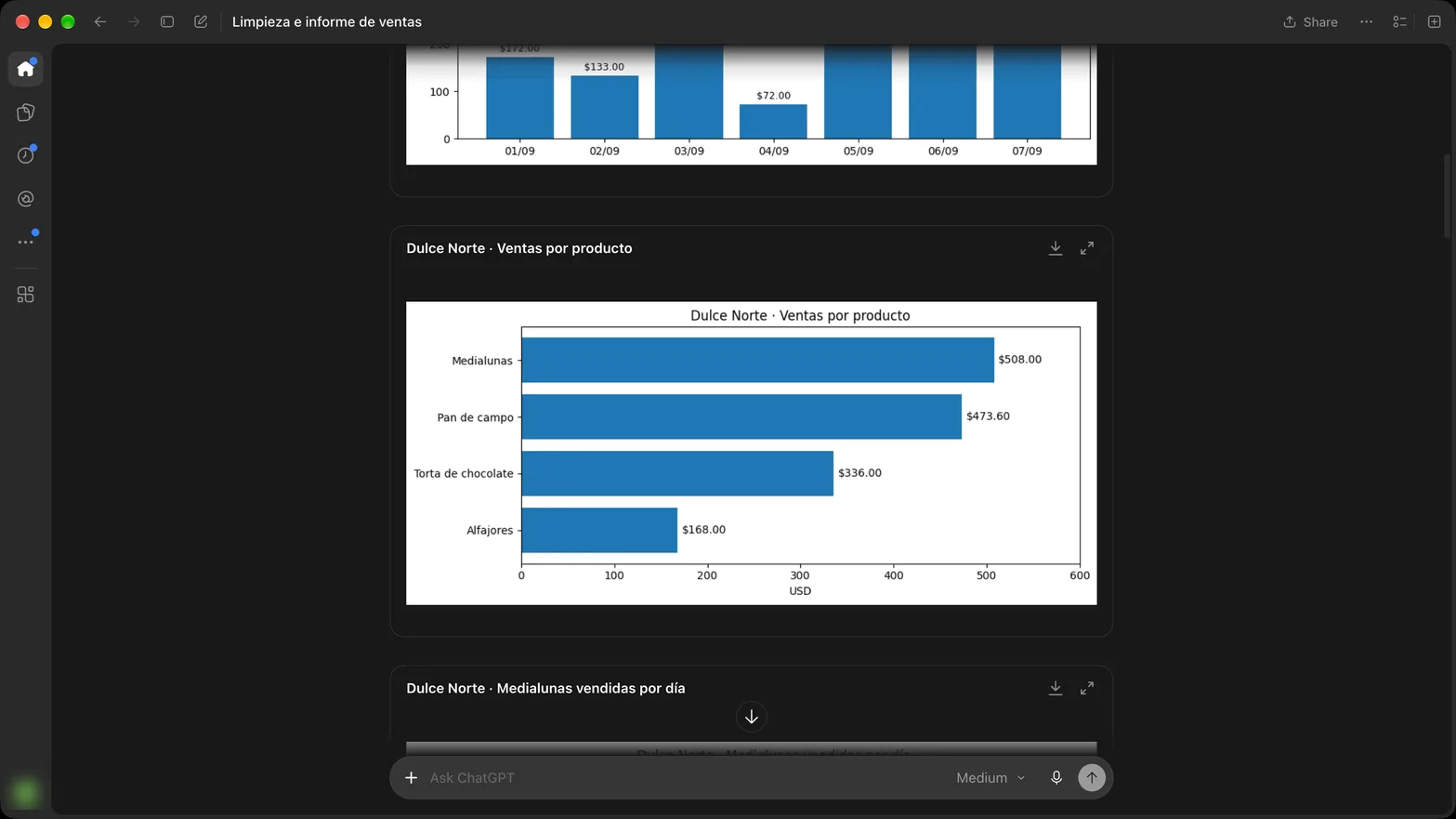The image size is (1456, 819).
Task: Open the Medium dropdown in the composer
Action: (990, 777)
